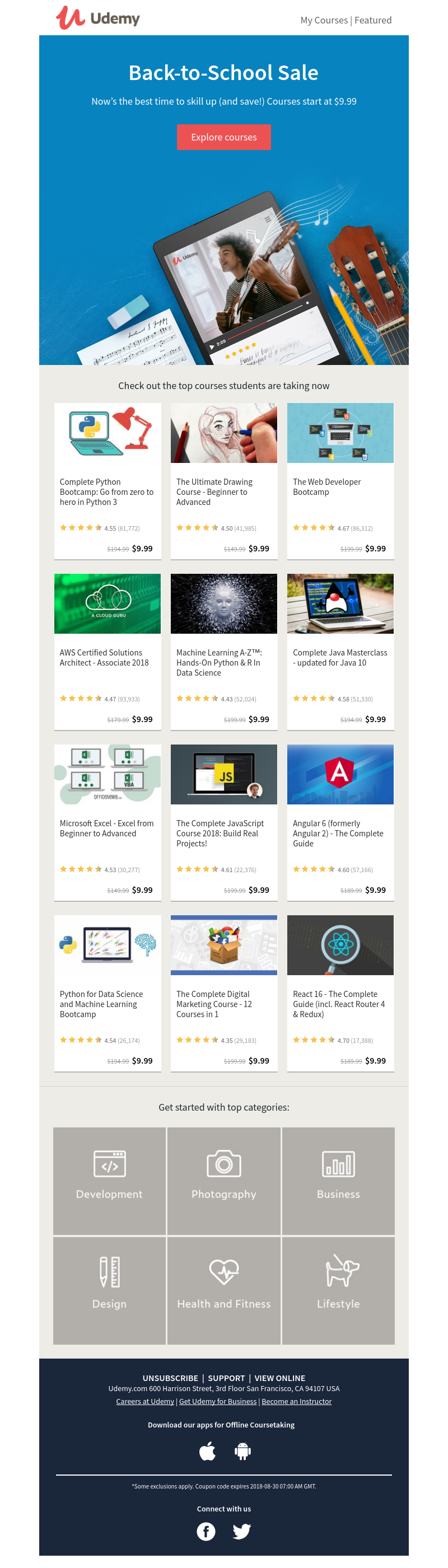Click the Udemy logo in header

pyautogui.click(x=97, y=18)
